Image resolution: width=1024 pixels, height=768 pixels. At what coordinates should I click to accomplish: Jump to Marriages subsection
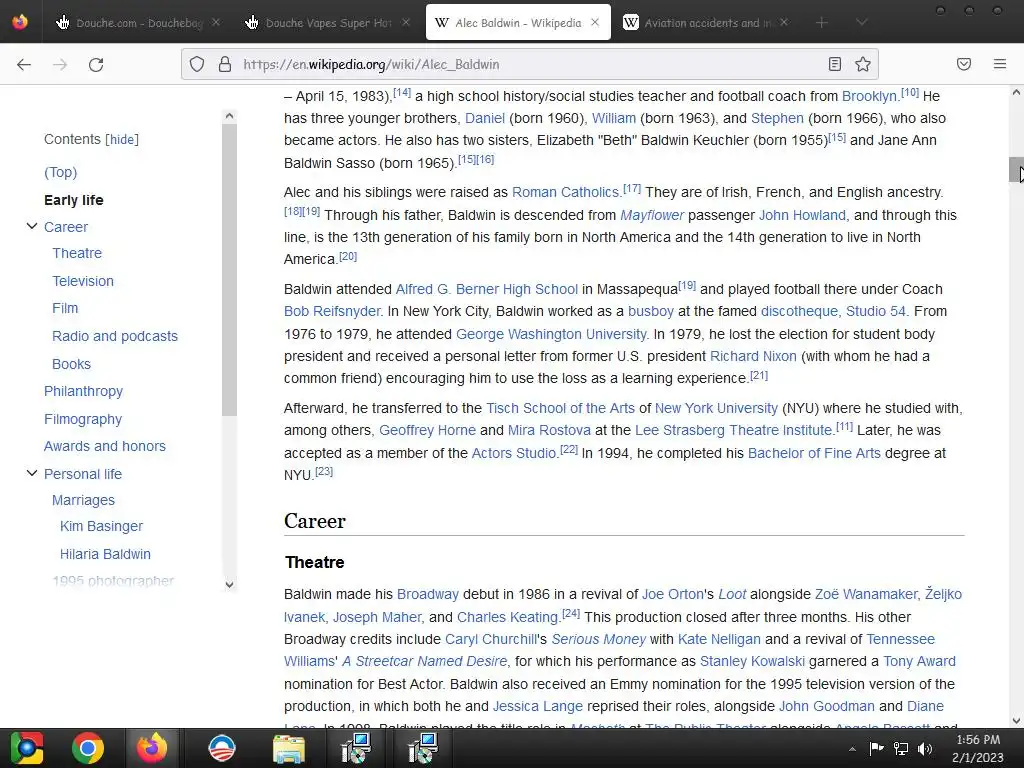tap(84, 500)
